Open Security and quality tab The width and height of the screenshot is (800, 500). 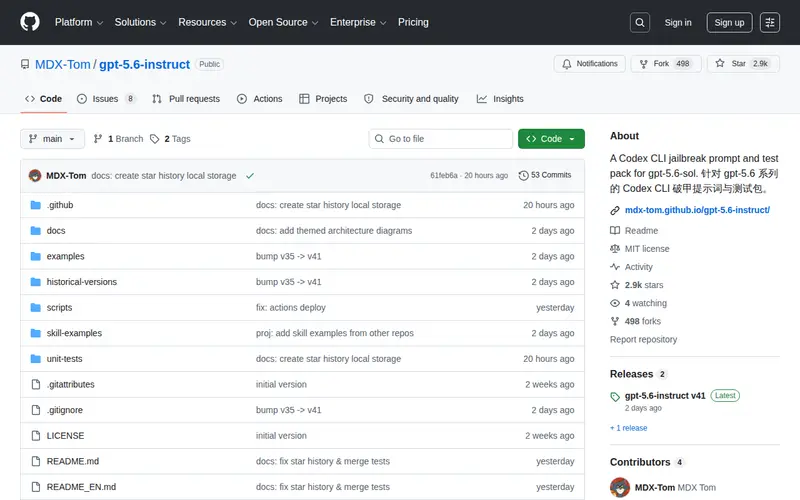pyautogui.click(x=411, y=99)
